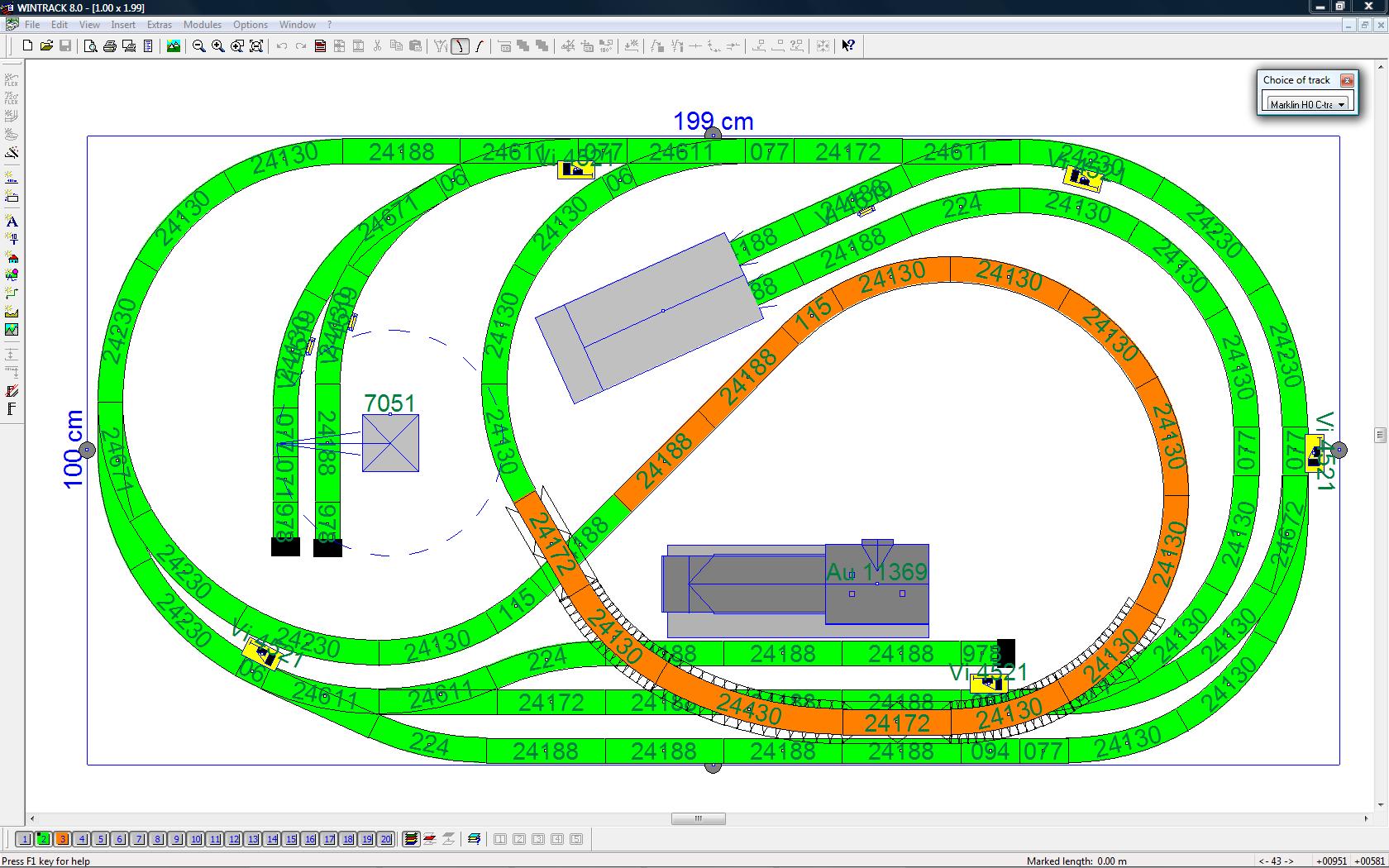
Task: Toggle the curved track drawing mode
Action: tap(460, 46)
